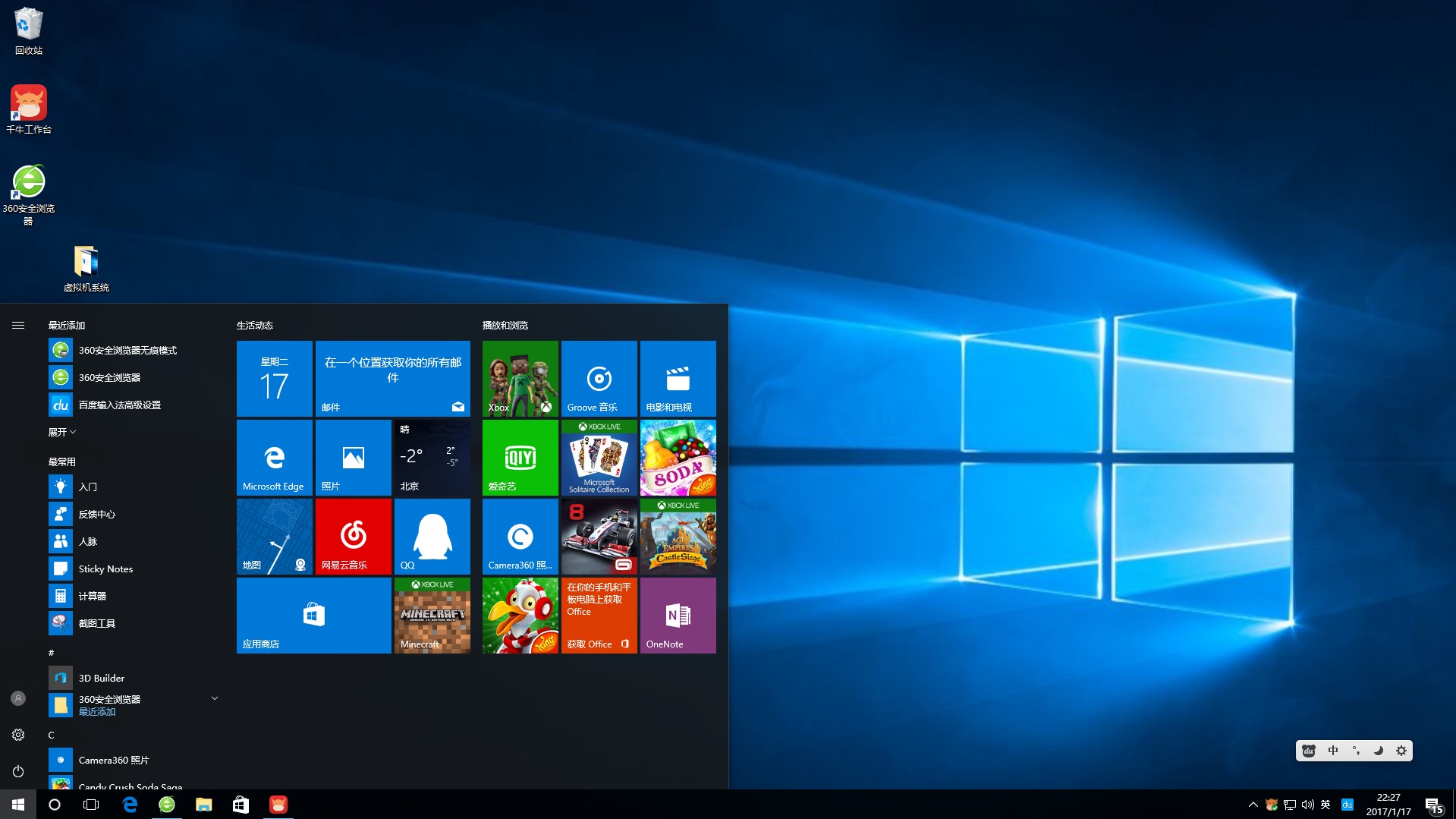The height and width of the screenshot is (819, 1456).
Task: Open the Store icon on the taskbar
Action: pos(241,805)
